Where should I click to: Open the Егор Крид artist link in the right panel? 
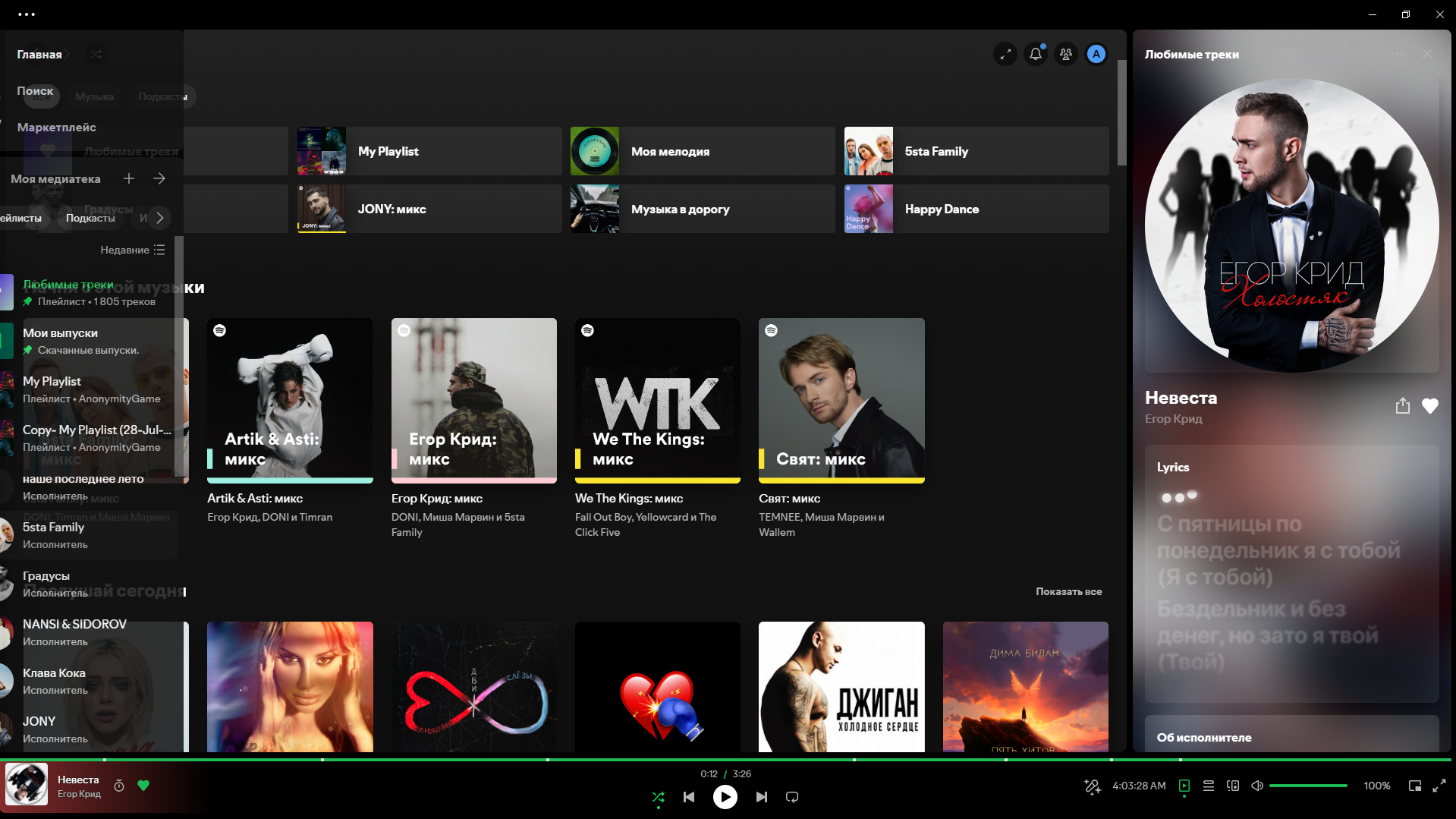(1173, 418)
